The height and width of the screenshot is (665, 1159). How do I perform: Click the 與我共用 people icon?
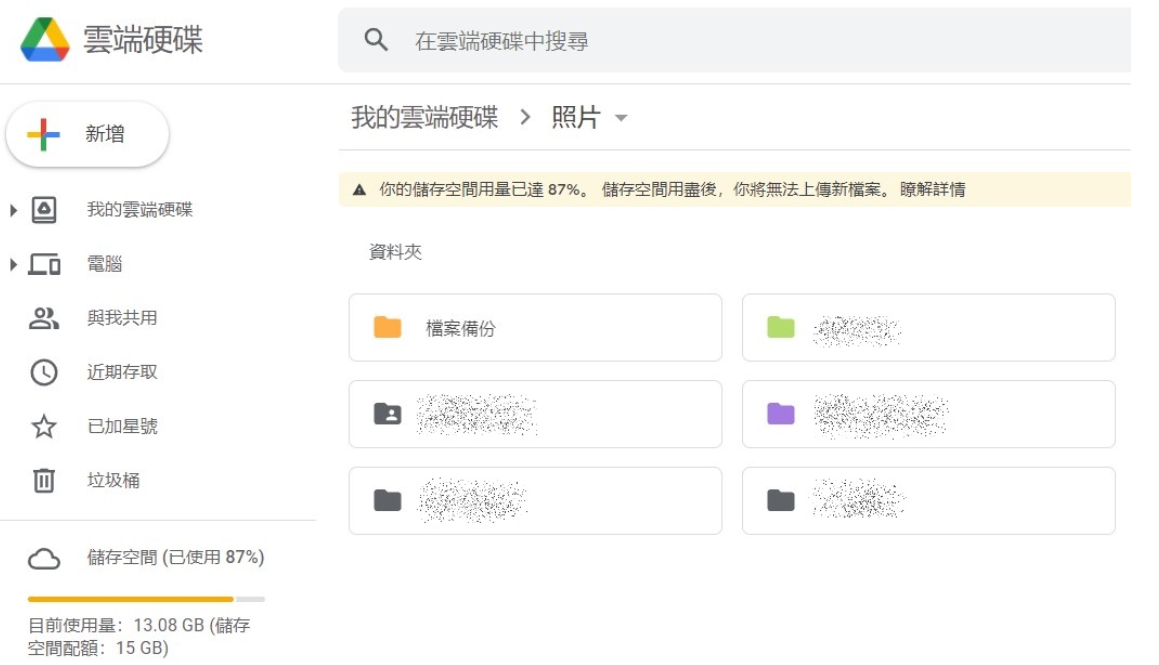pyautogui.click(x=44, y=319)
